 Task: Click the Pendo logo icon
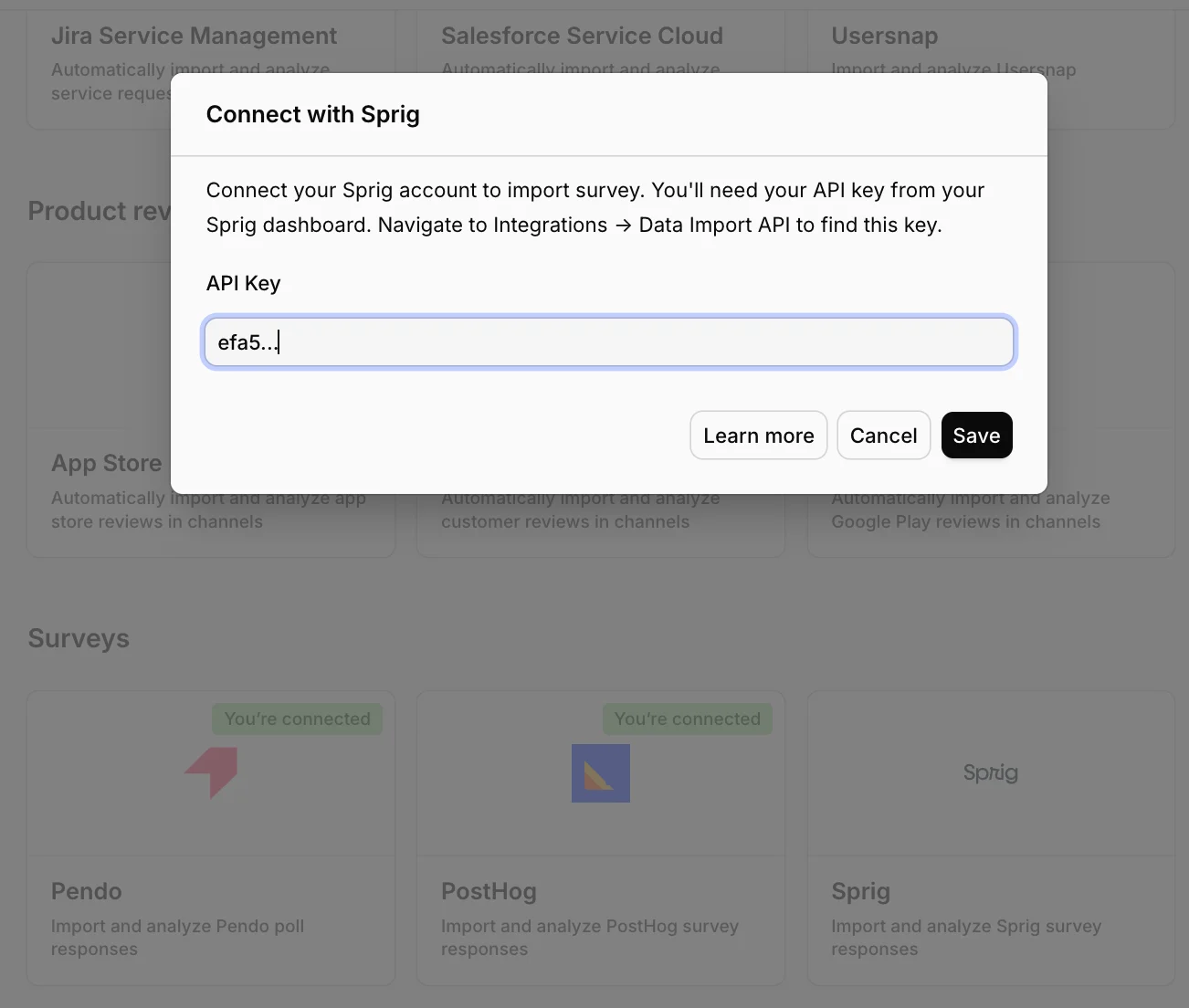click(212, 772)
